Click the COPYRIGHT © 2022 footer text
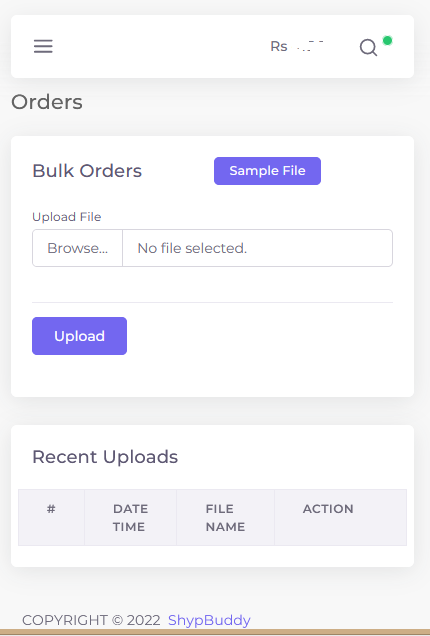This screenshot has height=636, width=430. [91, 620]
